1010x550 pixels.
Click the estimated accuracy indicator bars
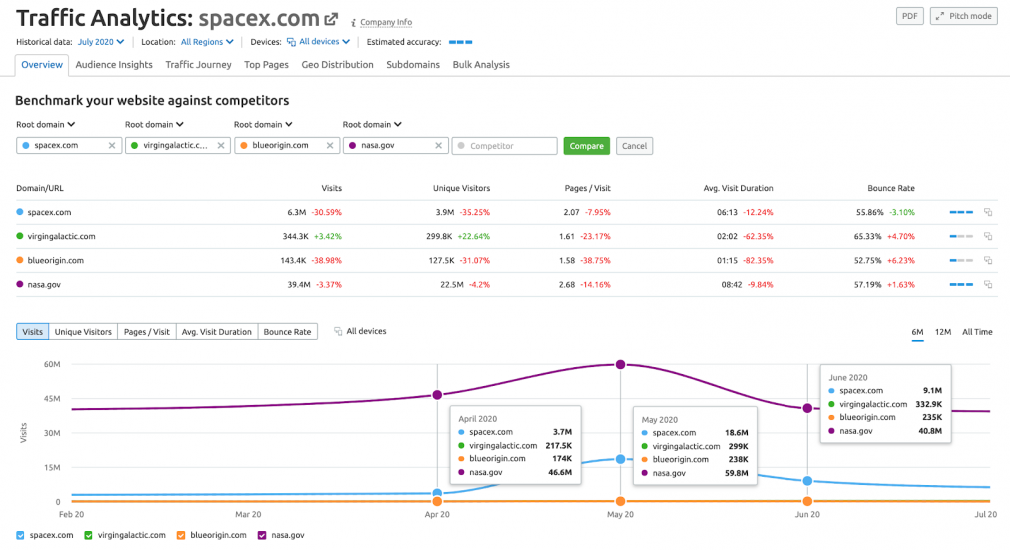(461, 42)
